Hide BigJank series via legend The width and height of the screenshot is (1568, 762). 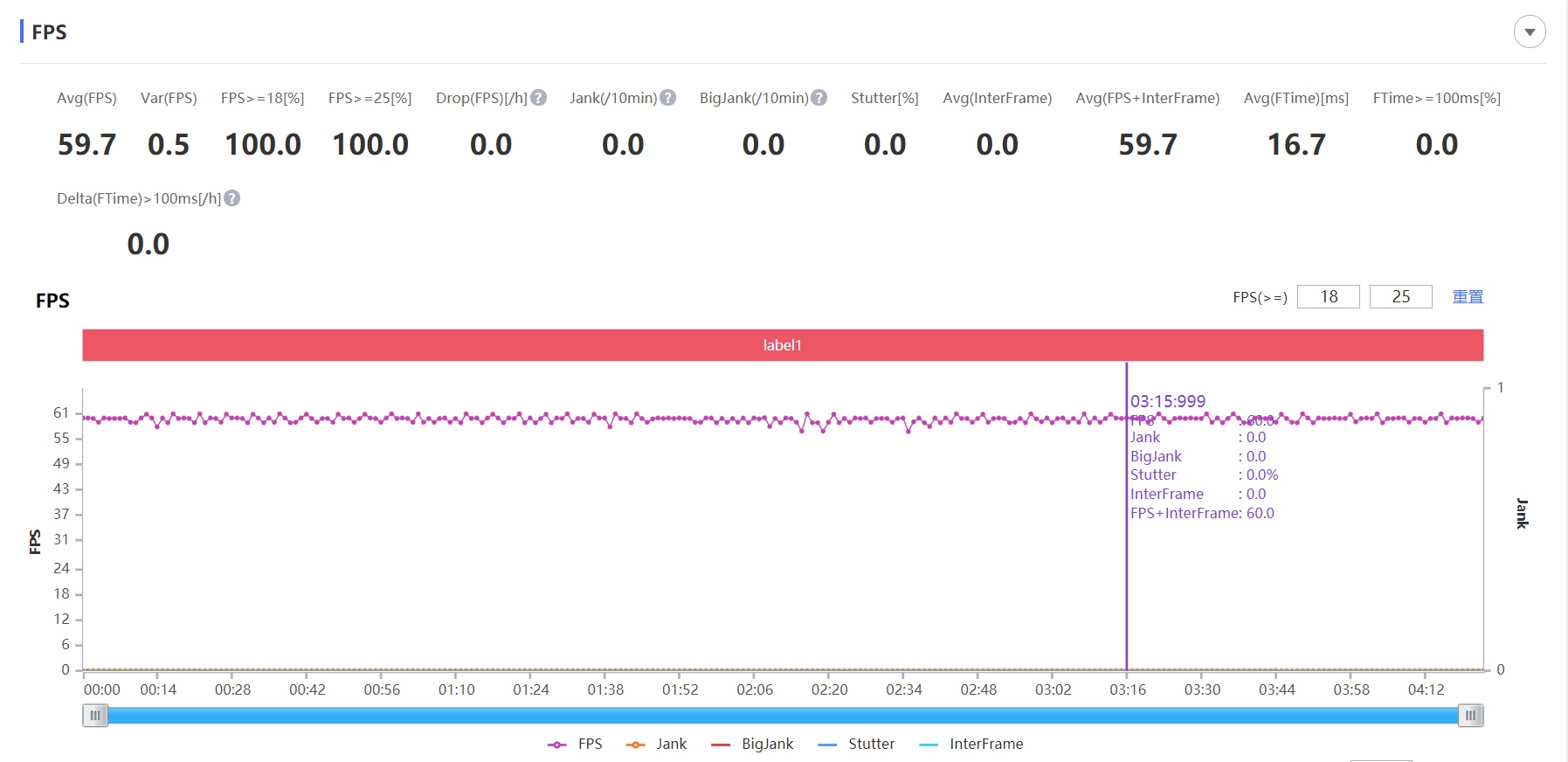pyautogui.click(x=752, y=744)
